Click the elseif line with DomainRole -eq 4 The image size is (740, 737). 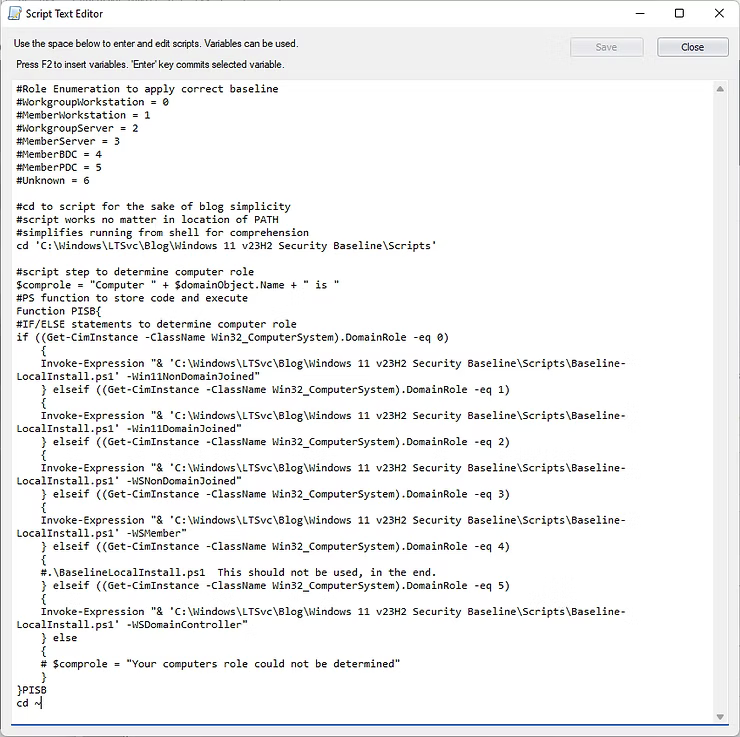[x=275, y=546]
